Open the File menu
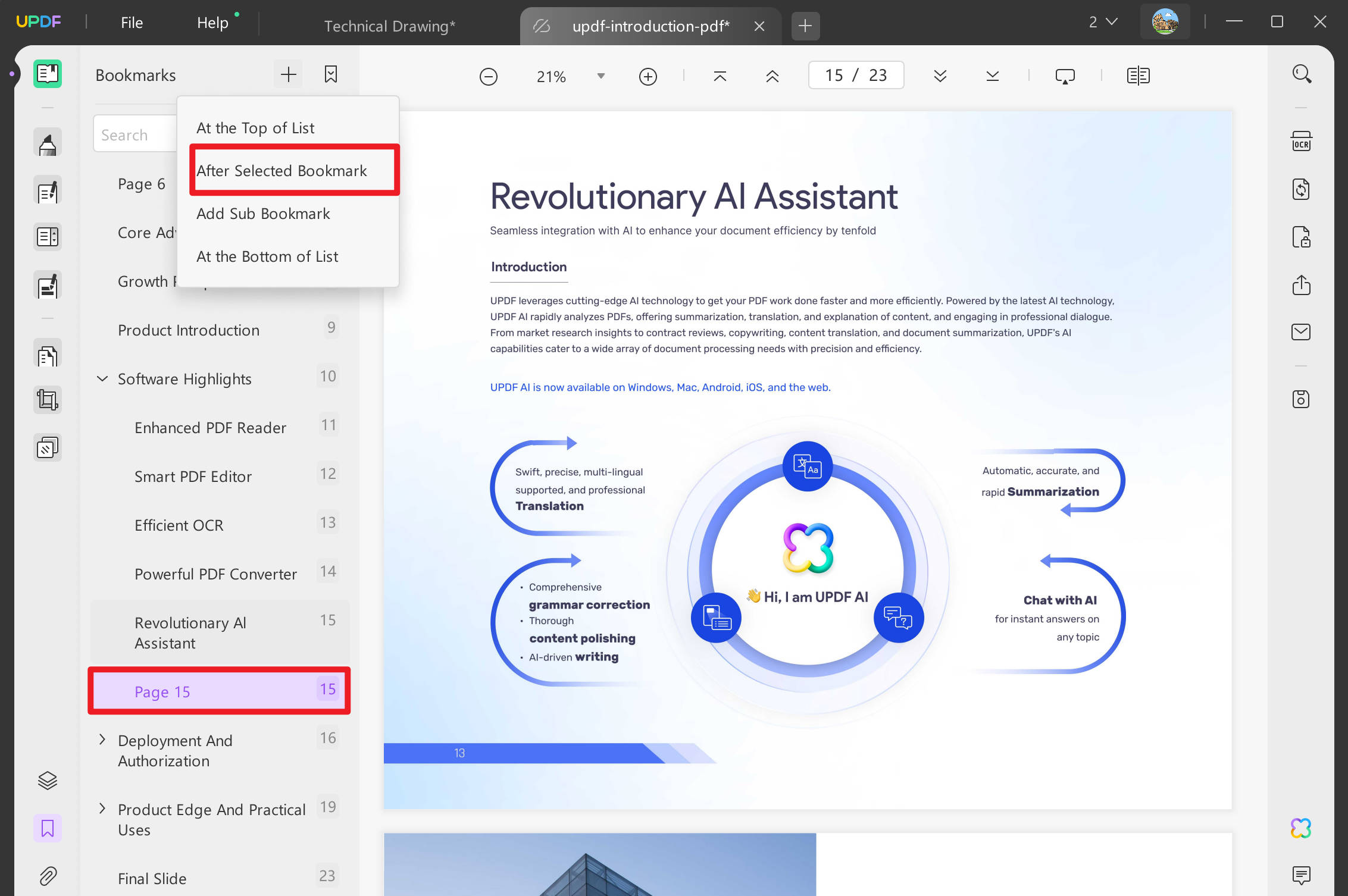The width and height of the screenshot is (1348, 896). (x=132, y=23)
